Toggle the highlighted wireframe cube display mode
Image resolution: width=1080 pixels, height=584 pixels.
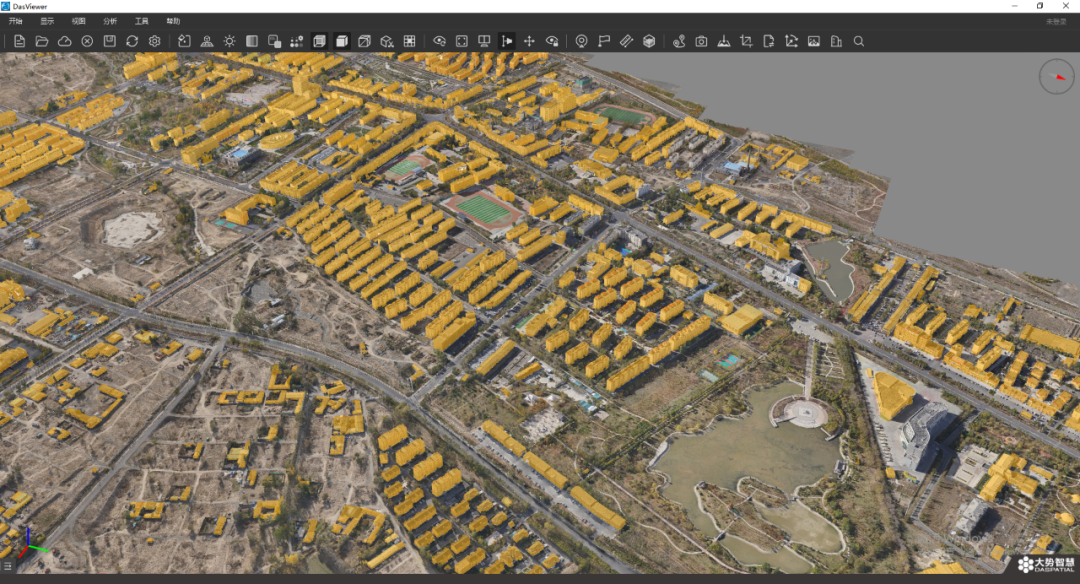coord(319,41)
